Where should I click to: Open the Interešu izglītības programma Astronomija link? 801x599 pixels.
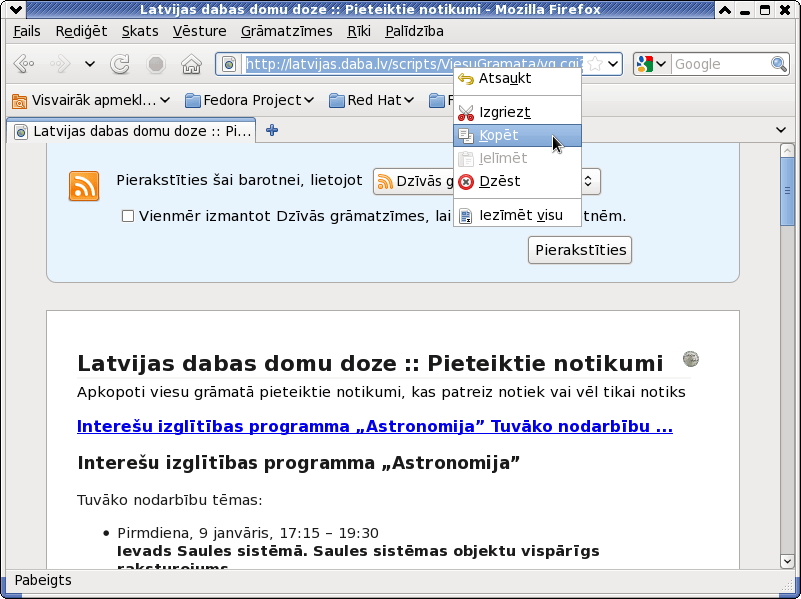point(374,426)
